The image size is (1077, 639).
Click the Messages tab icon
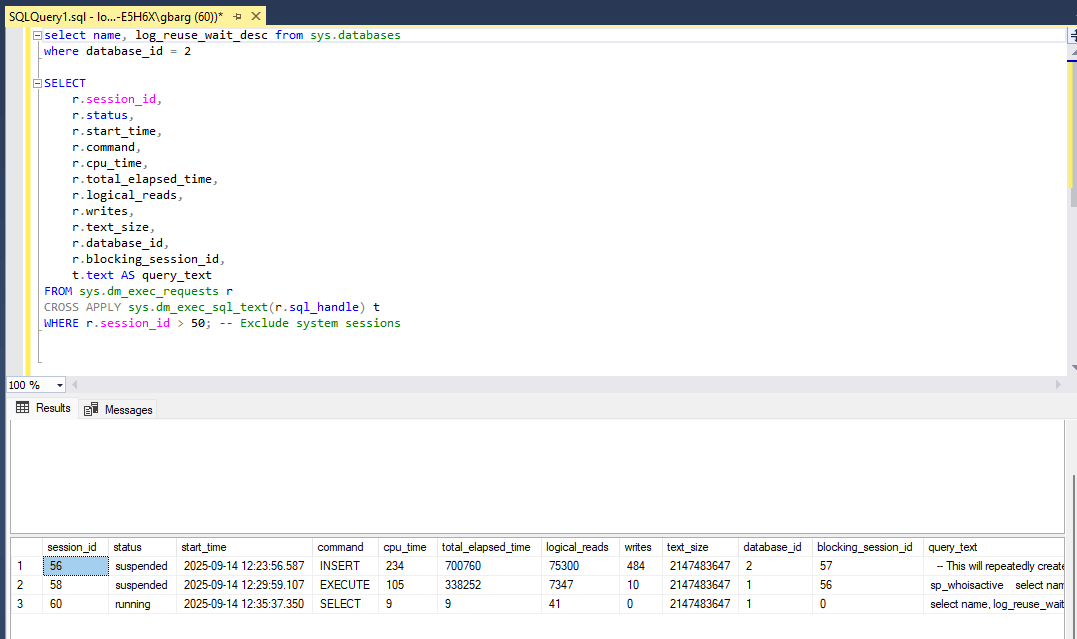(91, 409)
